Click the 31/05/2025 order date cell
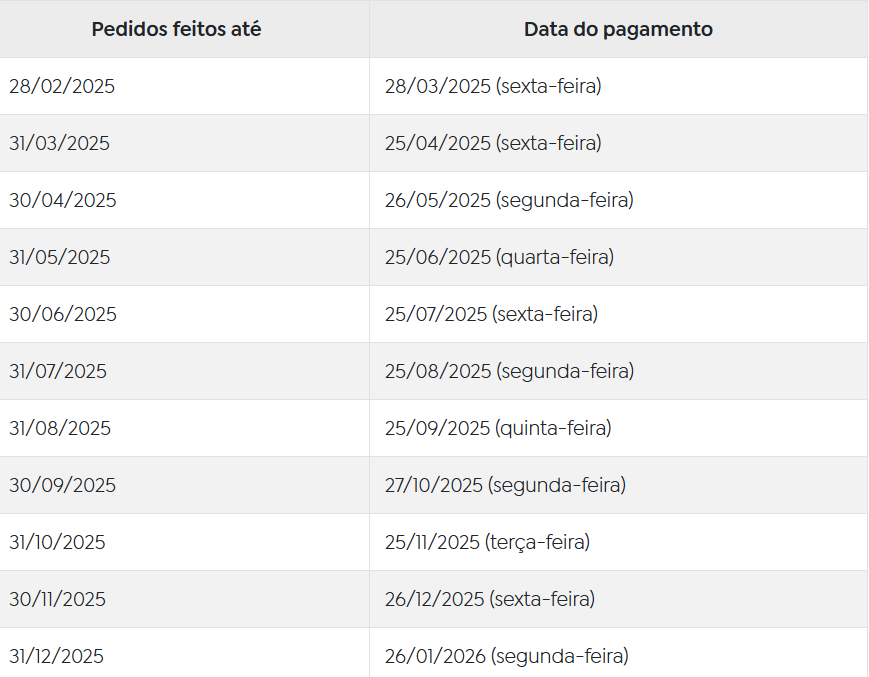 [184, 257]
